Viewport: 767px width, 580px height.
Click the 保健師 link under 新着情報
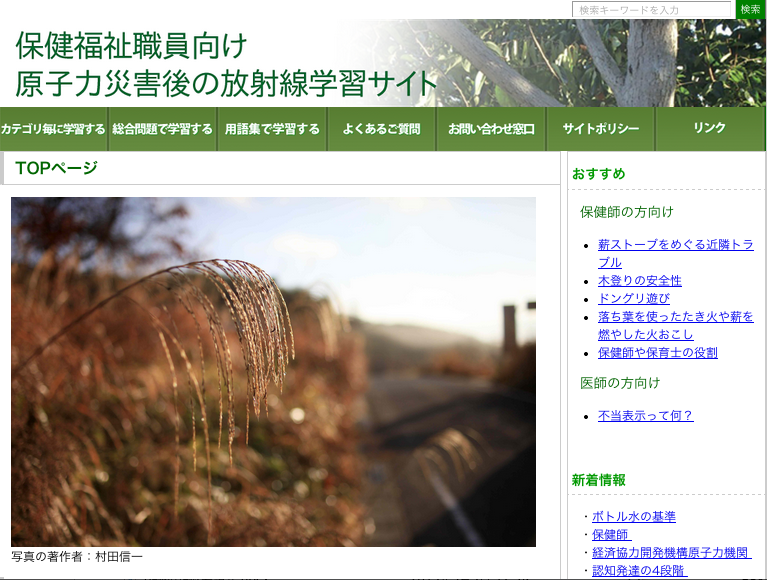[x=611, y=535]
